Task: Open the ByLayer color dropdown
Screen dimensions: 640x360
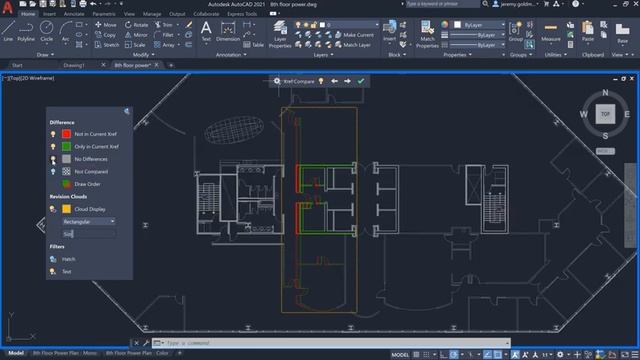Action: click(x=480, y=25)
